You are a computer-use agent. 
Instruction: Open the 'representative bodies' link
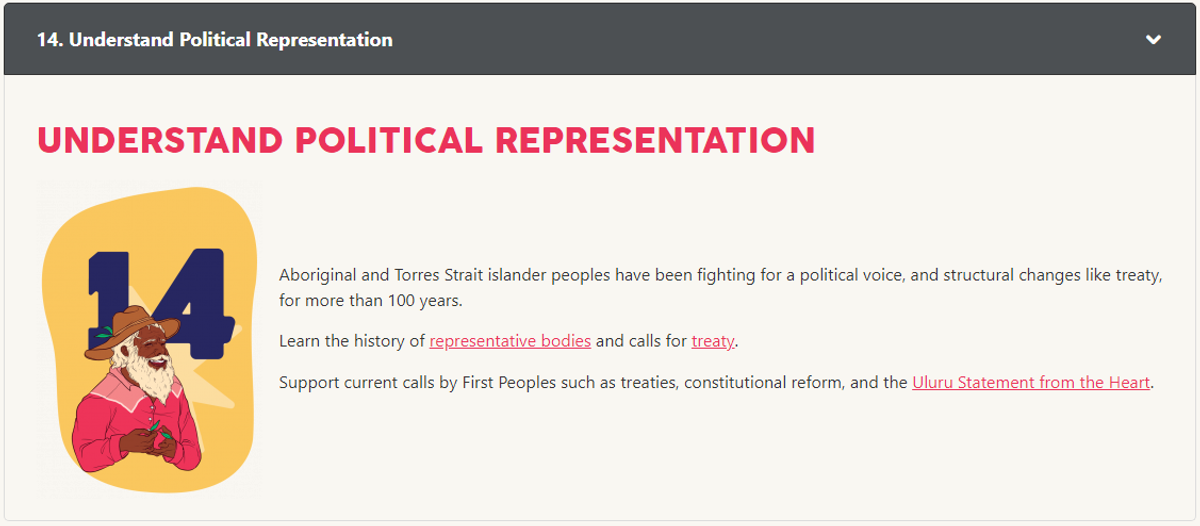(510, 341)
